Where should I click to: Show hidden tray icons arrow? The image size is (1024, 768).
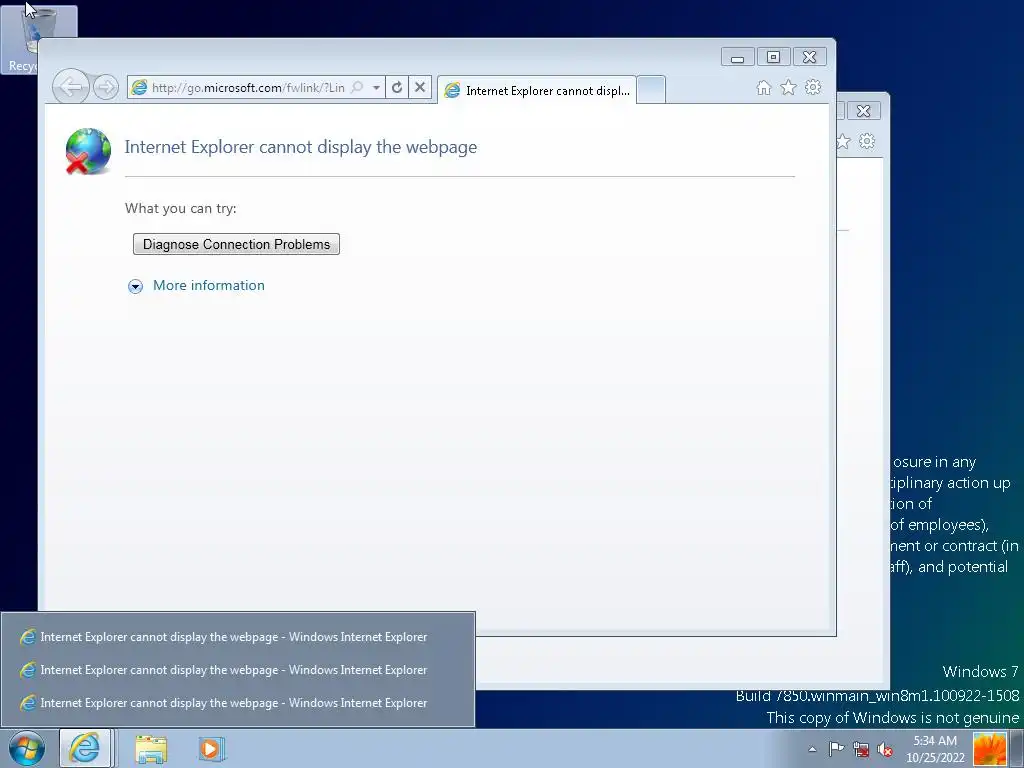812,749
